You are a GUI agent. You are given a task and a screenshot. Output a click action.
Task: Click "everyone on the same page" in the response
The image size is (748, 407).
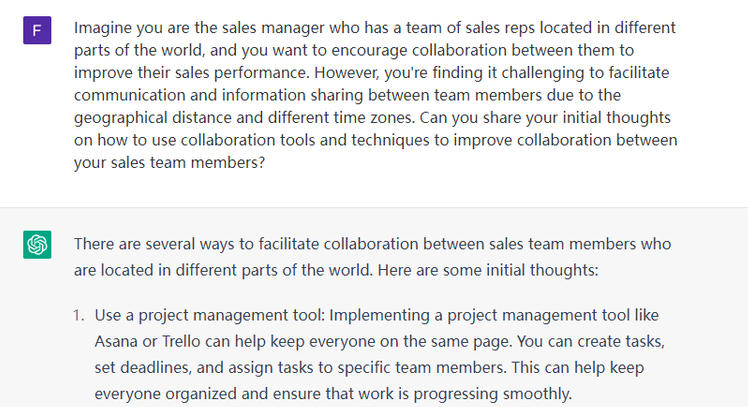(461, 341)
